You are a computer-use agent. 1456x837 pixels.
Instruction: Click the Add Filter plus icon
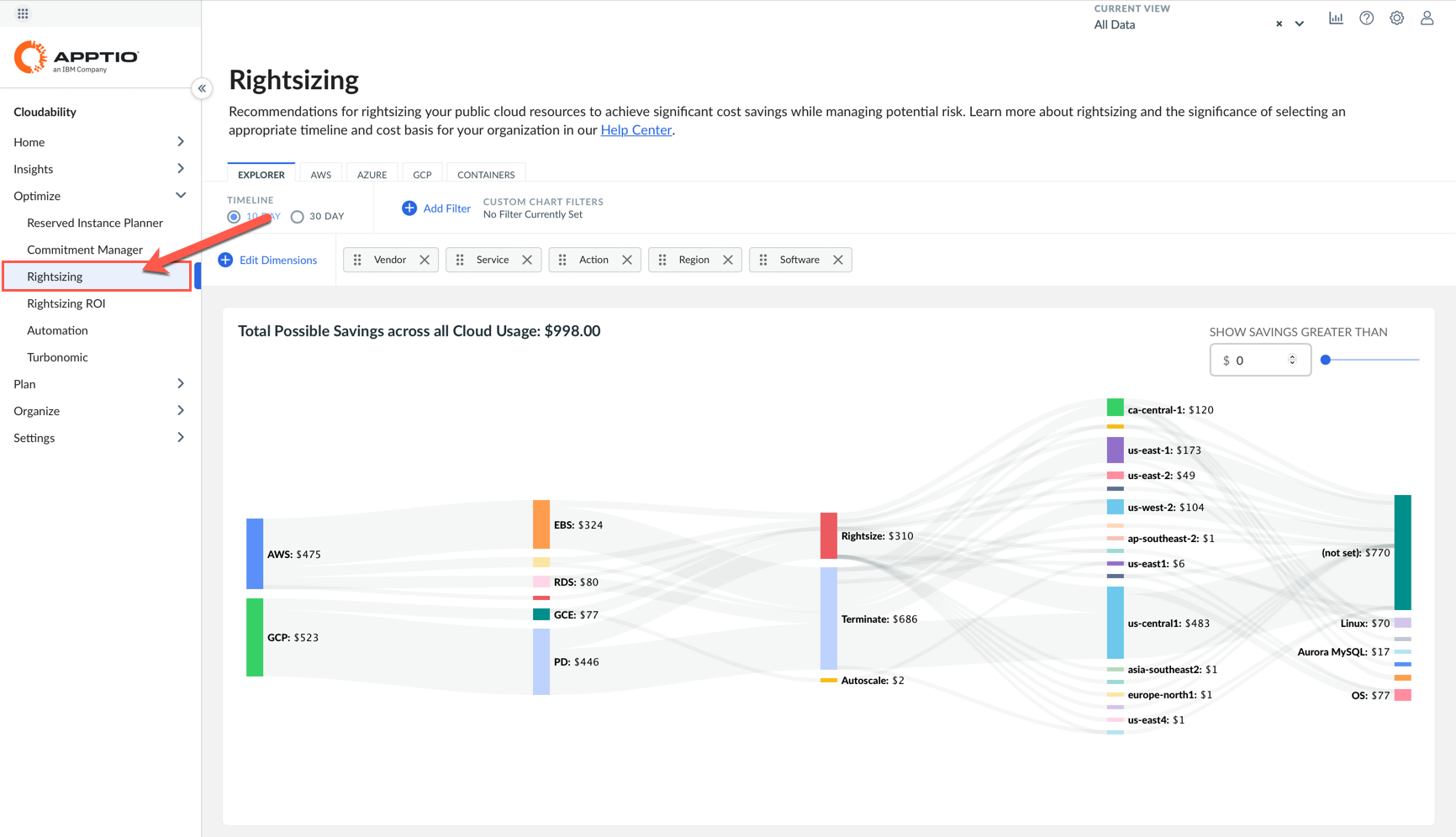click(409, 208)
